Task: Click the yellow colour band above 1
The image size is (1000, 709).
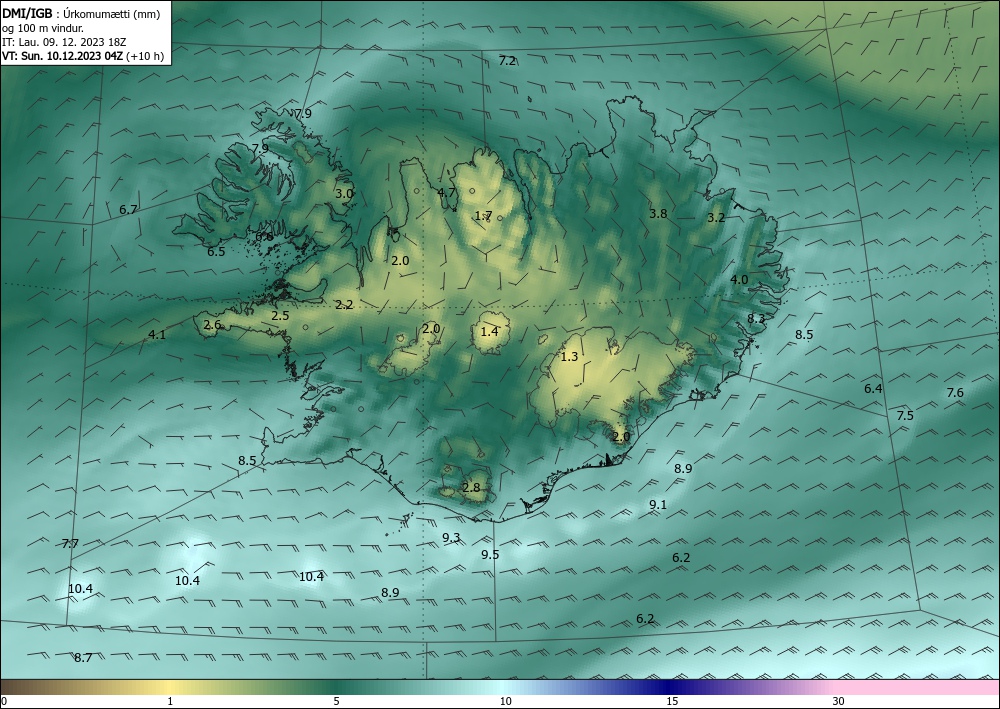Action: point(170,687)
